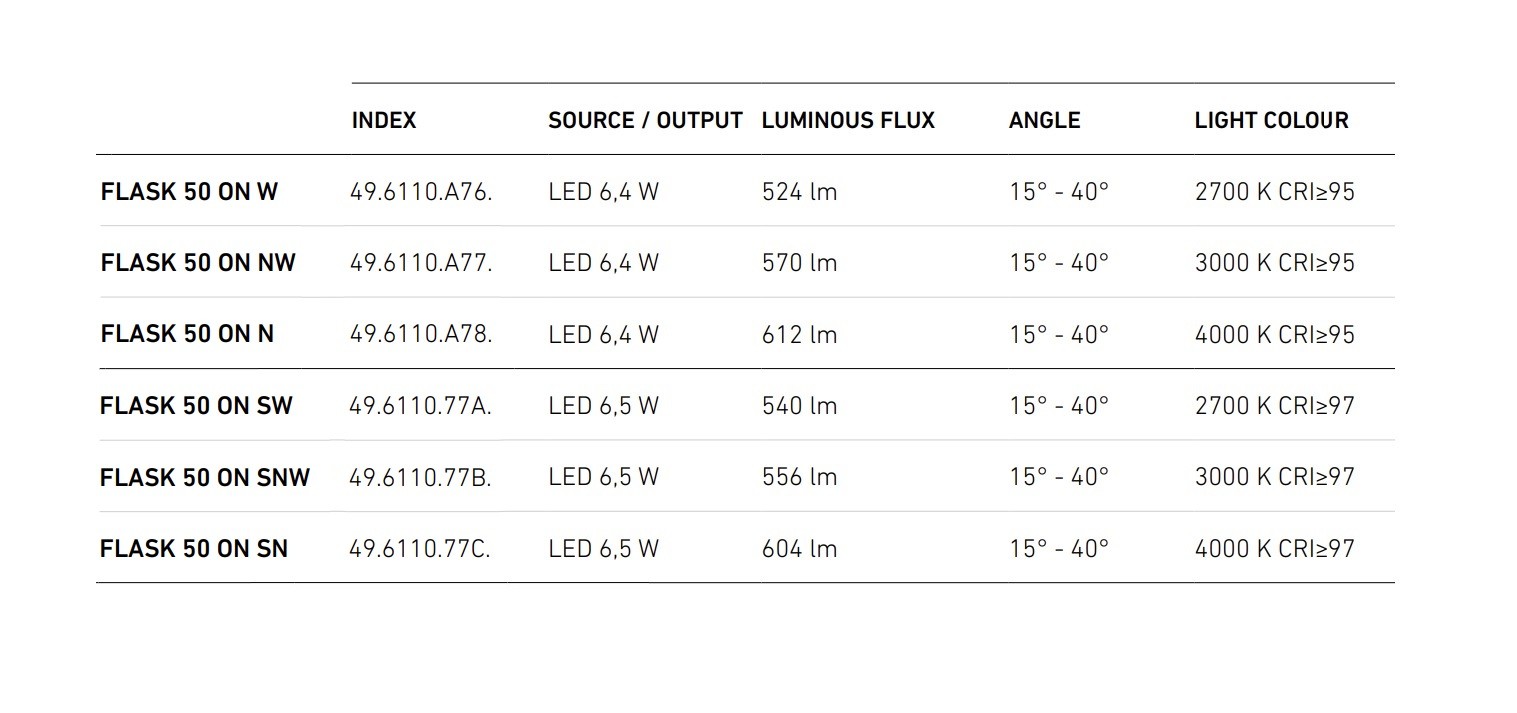Click the 2700 K CRI≥95 cell
1517x713 pixels.
1274,192
